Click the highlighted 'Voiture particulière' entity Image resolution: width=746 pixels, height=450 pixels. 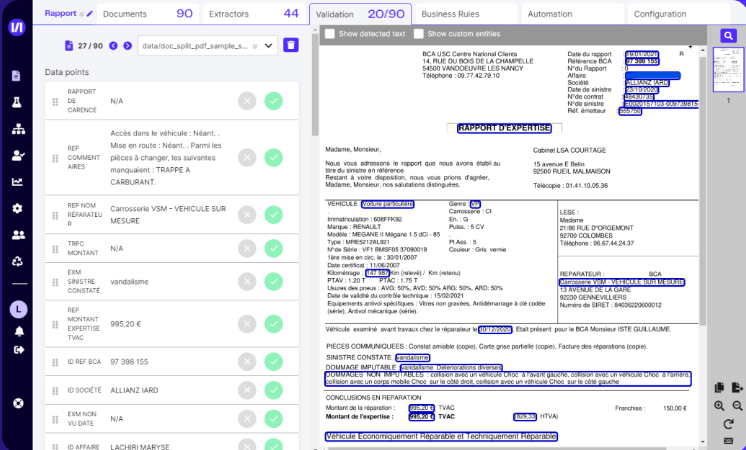[x=387, y=204]
